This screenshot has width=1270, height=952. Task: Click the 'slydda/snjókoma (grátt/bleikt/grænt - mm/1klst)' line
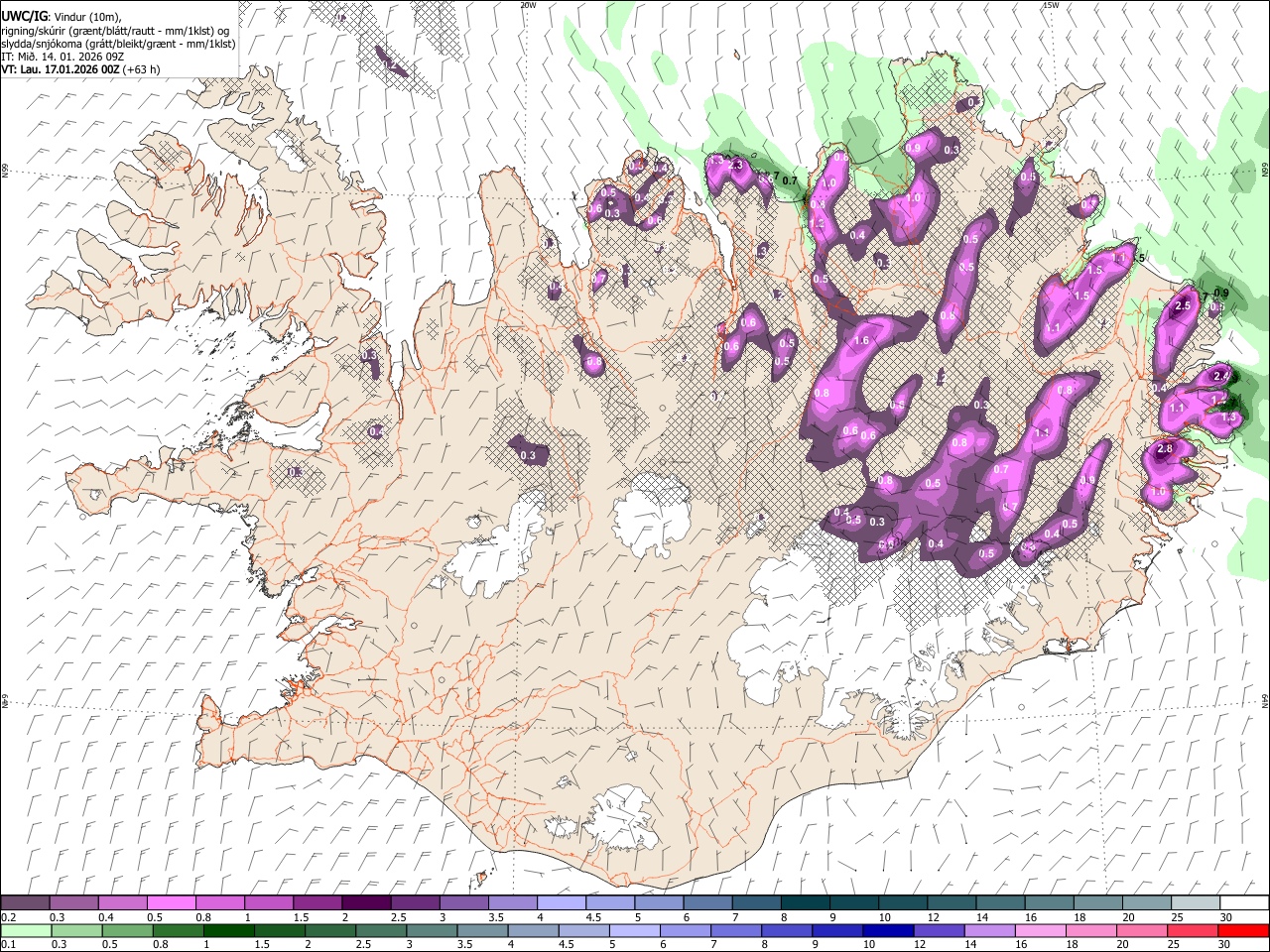click(118, 44)
